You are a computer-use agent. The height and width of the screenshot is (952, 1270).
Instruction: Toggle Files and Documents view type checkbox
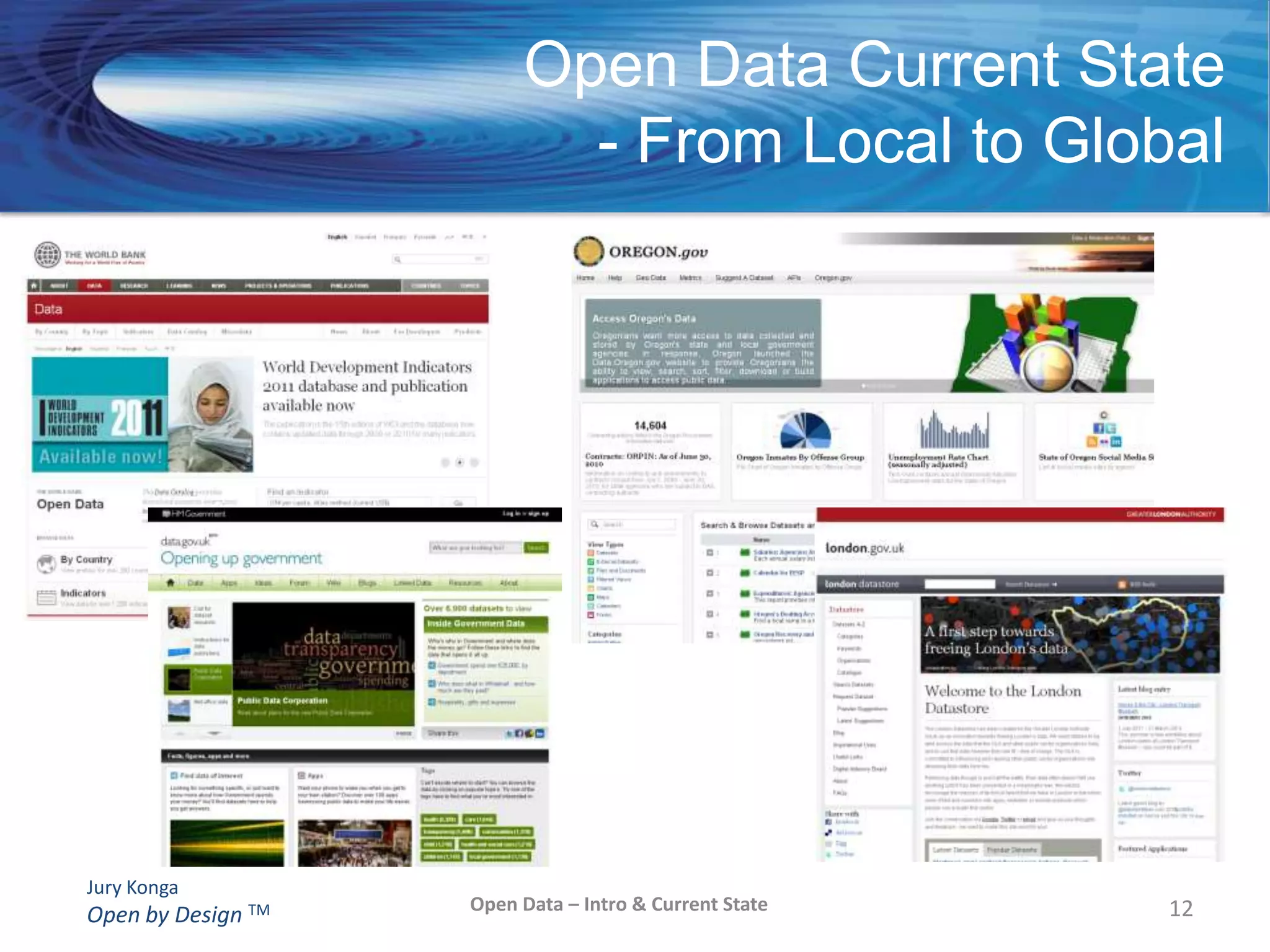pyautogui.click(x=591, y=570)
